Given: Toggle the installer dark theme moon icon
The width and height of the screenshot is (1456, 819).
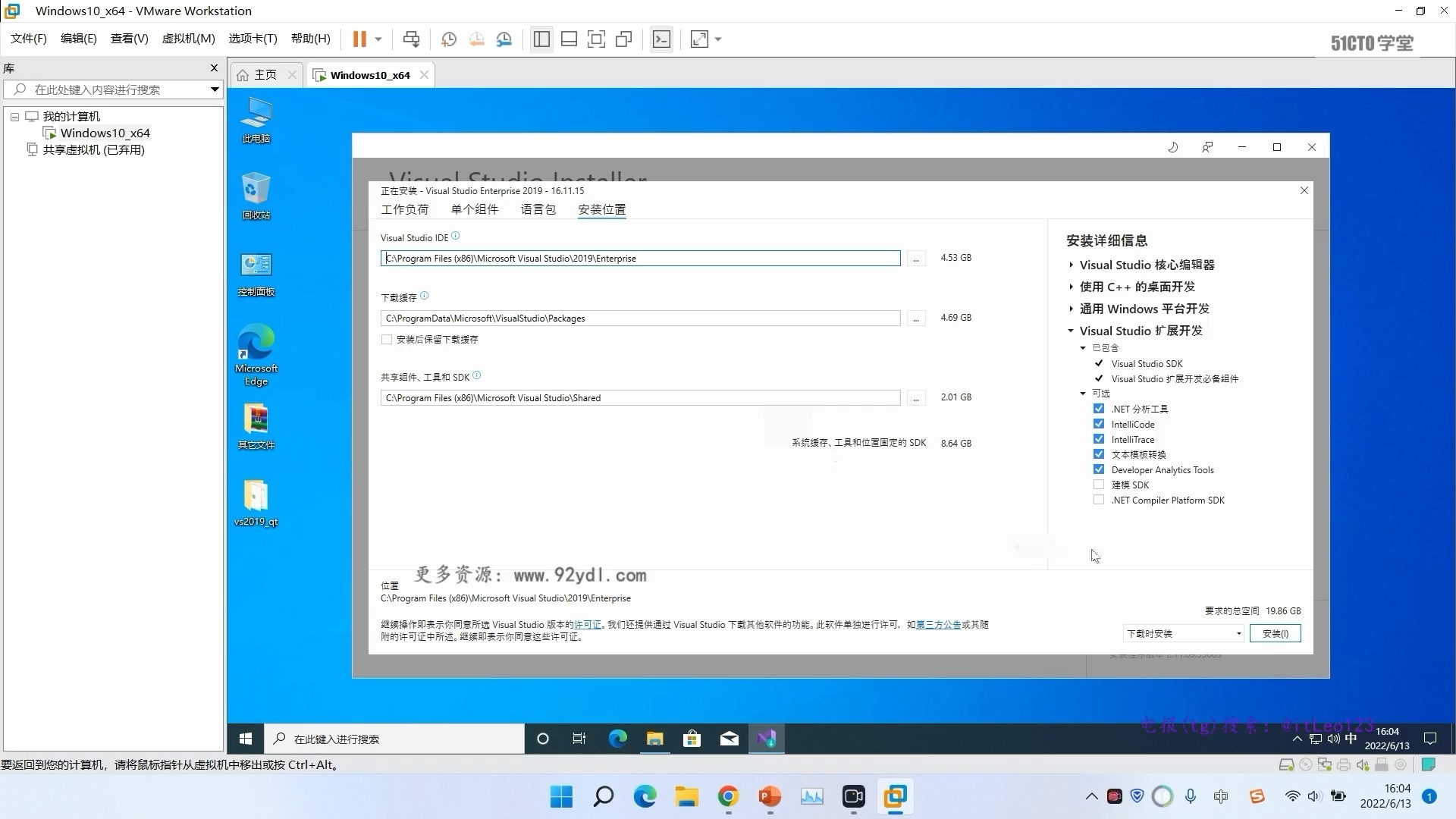Looking at the screenshot, I should point(1172,147).
